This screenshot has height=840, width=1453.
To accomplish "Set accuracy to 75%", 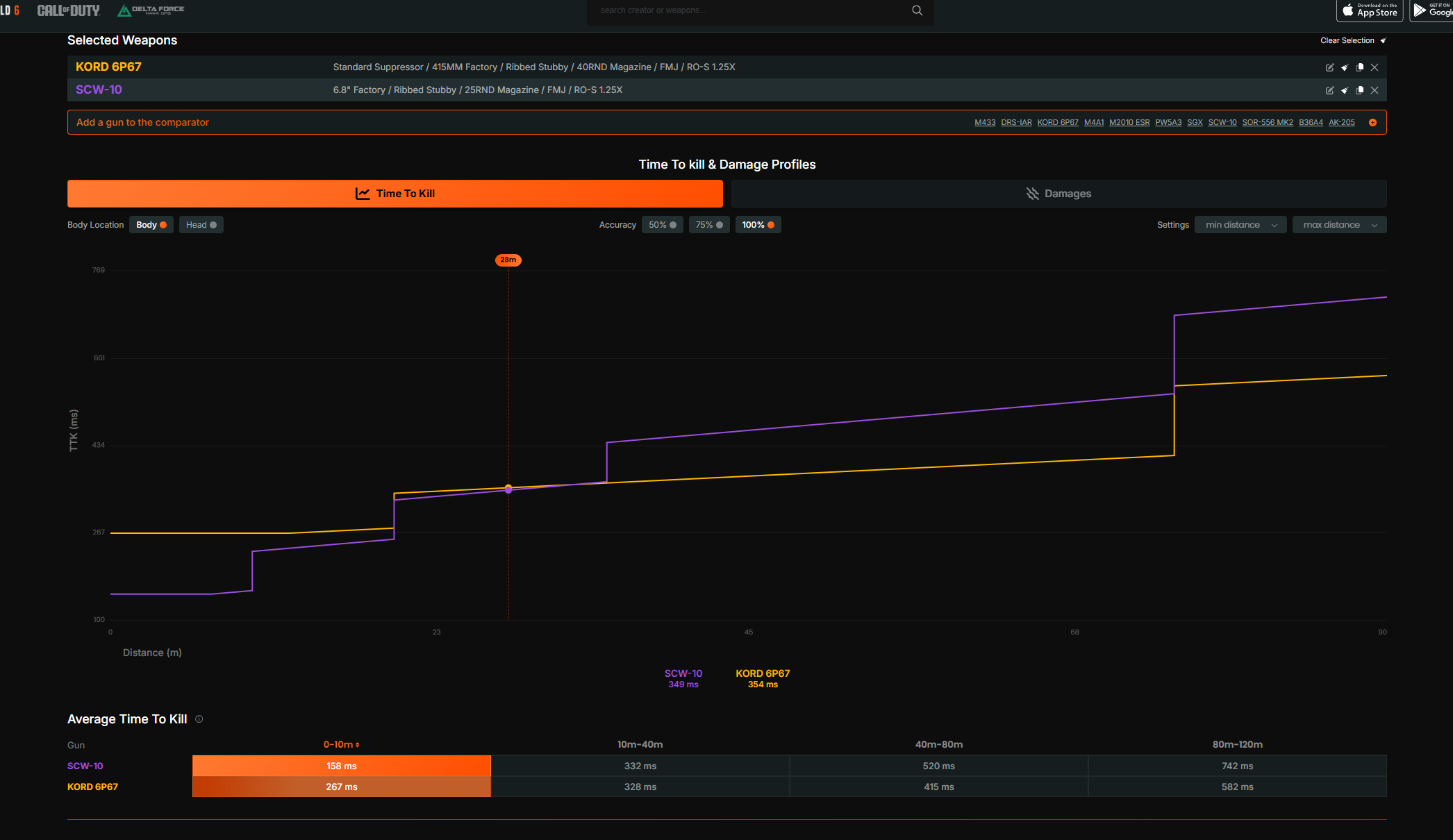I will click(x=709, y=225).
